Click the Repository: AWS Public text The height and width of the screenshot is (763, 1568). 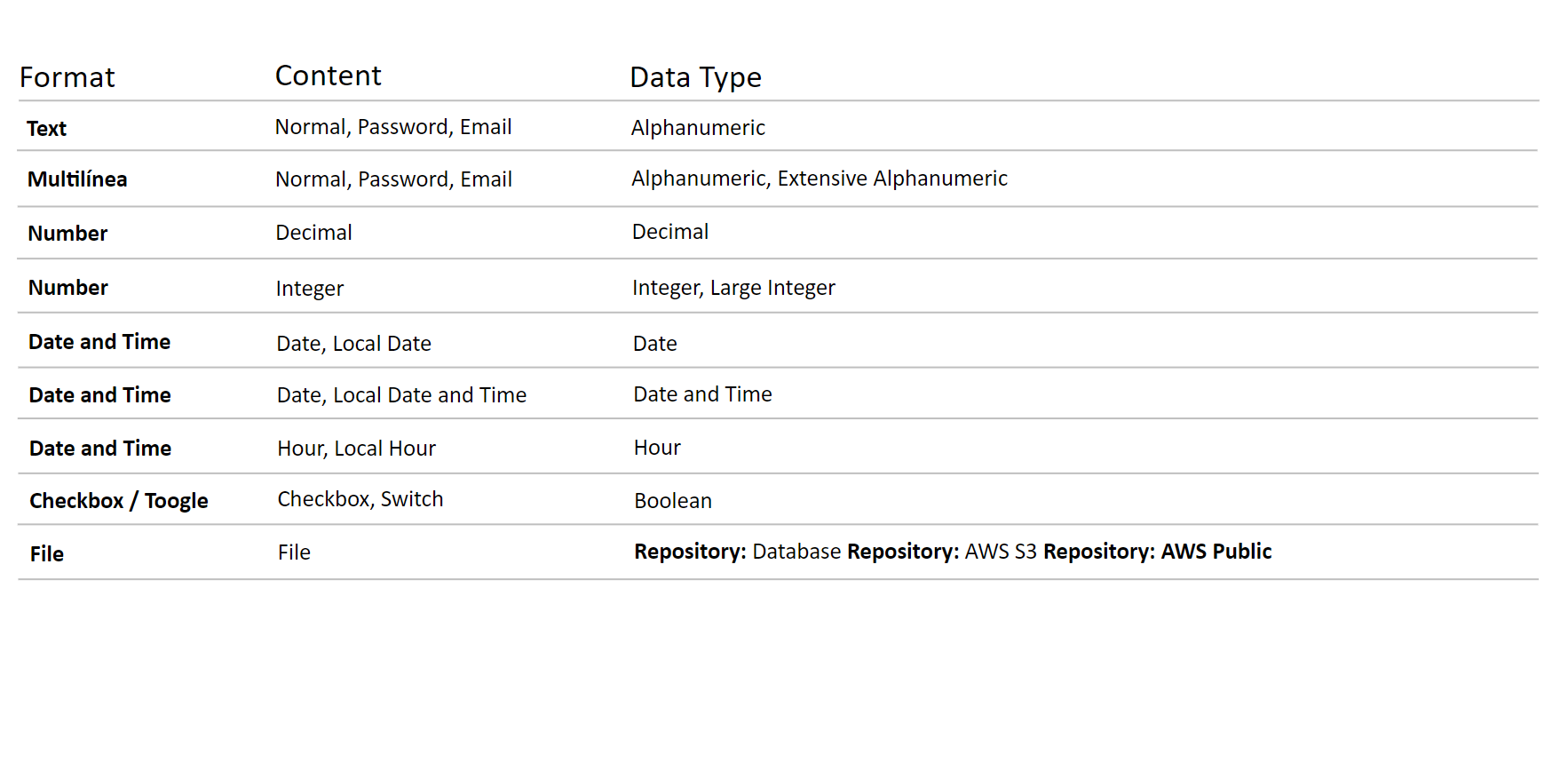point(1157,552)
